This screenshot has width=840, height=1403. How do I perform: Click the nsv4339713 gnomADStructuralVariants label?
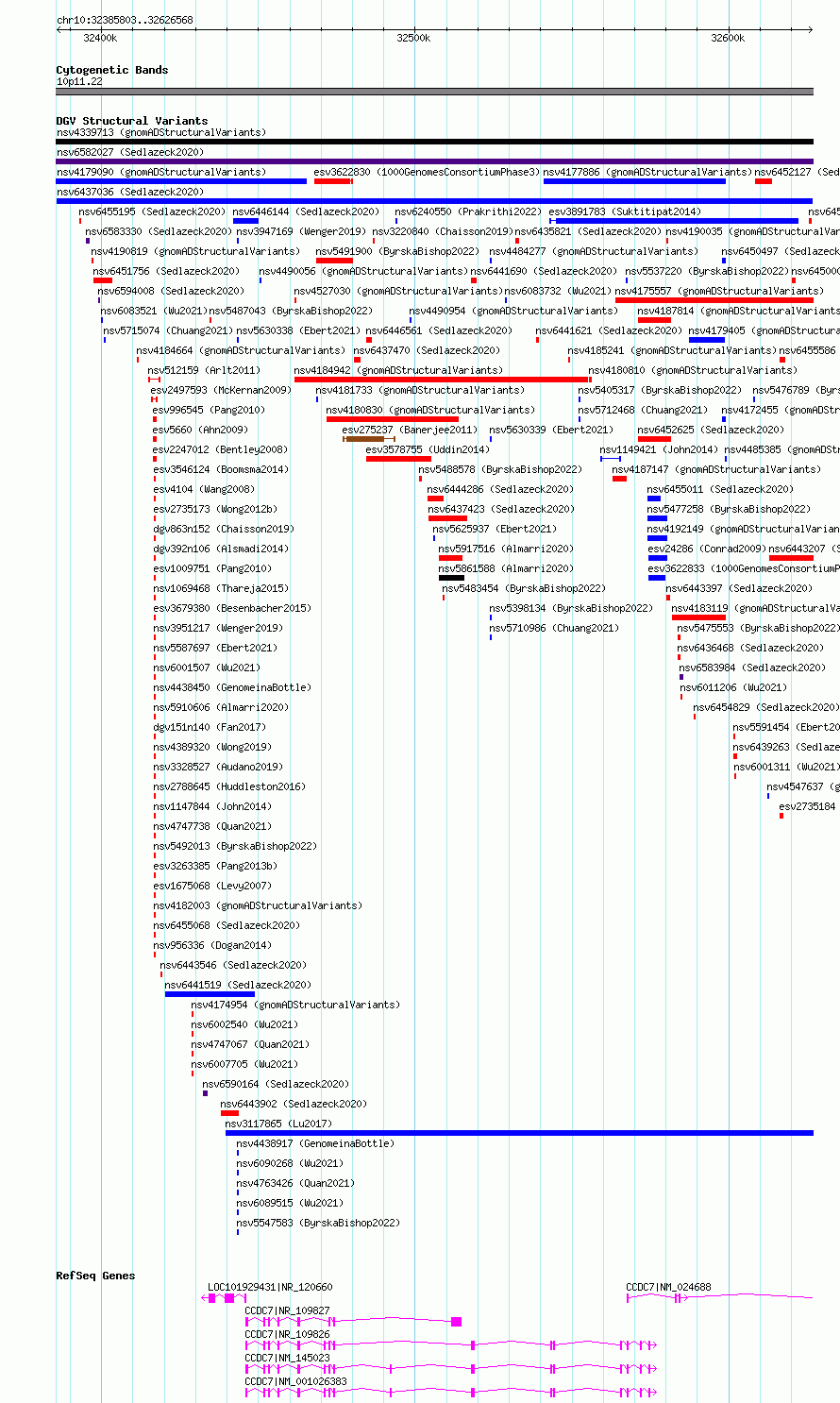[x=161, y=132]
